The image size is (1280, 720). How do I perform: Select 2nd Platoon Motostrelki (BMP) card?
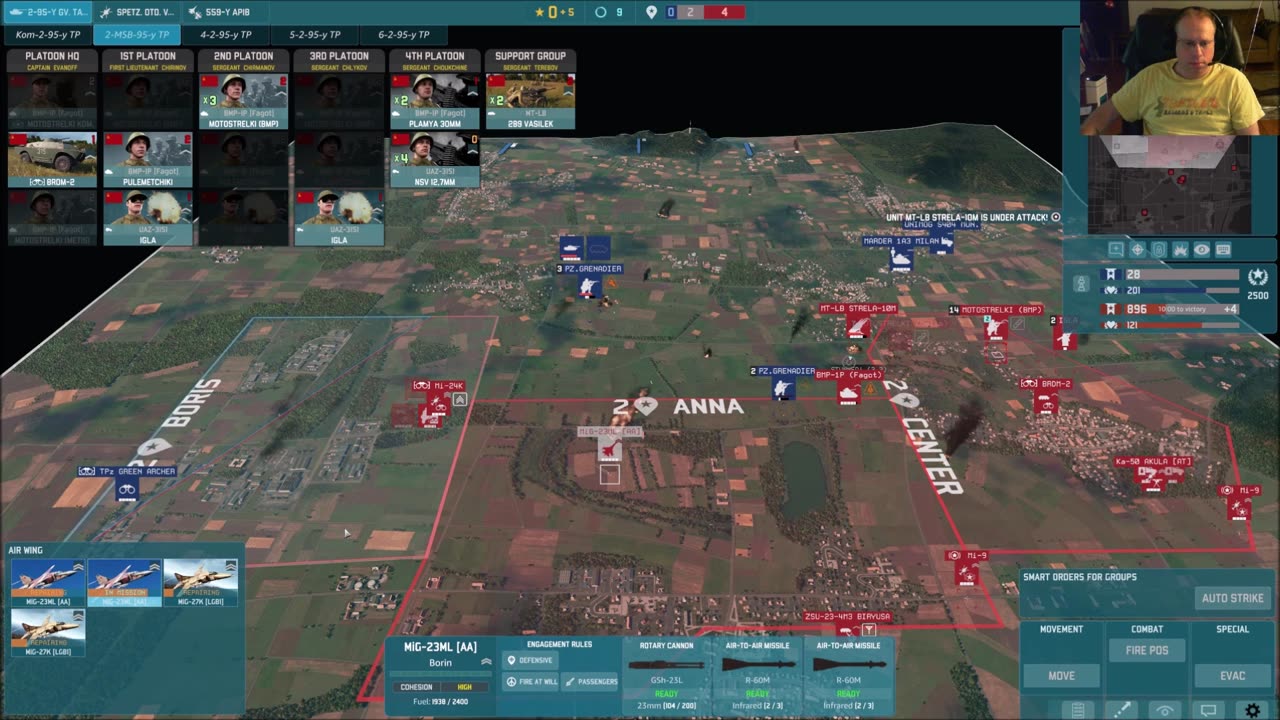(x=243, y=101)
